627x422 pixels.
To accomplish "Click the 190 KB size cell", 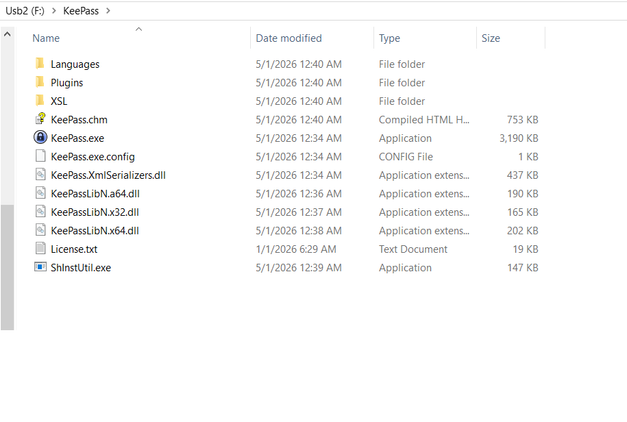I will [523, 193].
